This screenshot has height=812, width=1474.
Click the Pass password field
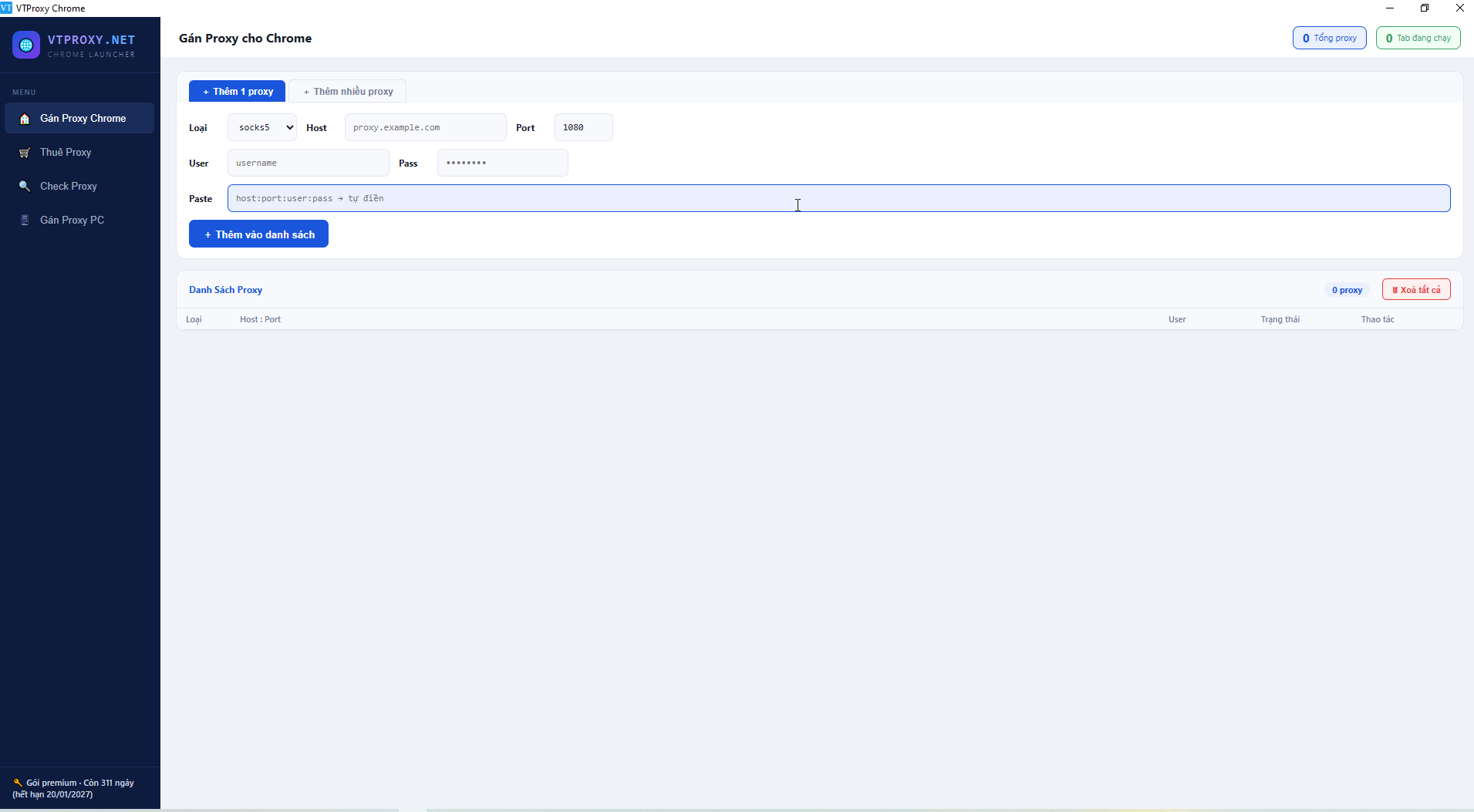point(502,162)
